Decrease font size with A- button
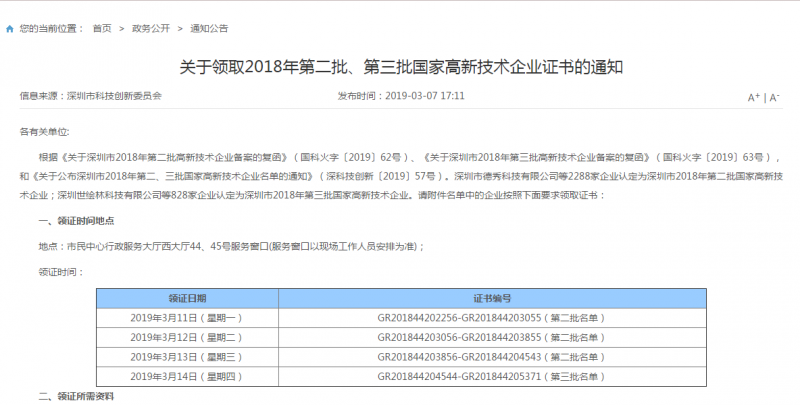The height and width of the screenshot is (405, 800). pos(774,98)
